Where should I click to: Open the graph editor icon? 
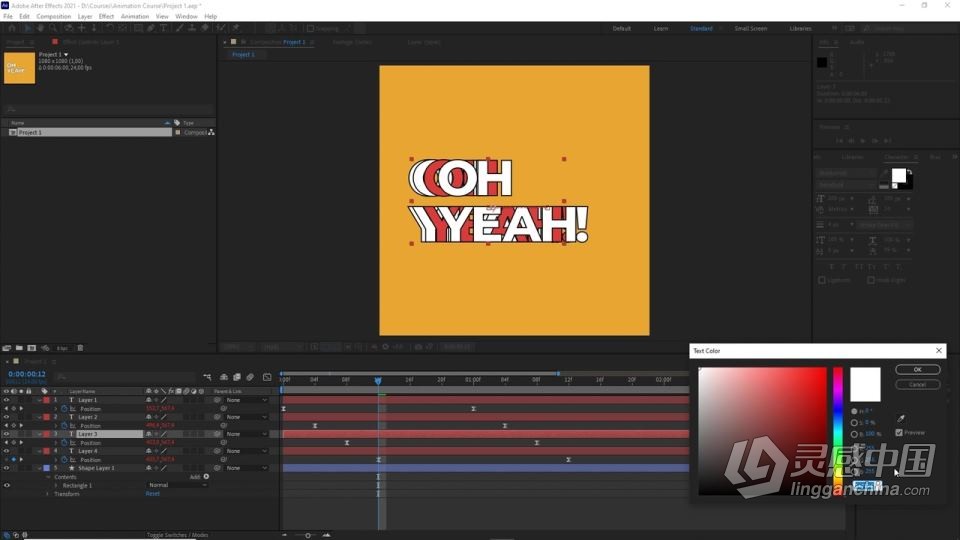click(x=267, y=377)
